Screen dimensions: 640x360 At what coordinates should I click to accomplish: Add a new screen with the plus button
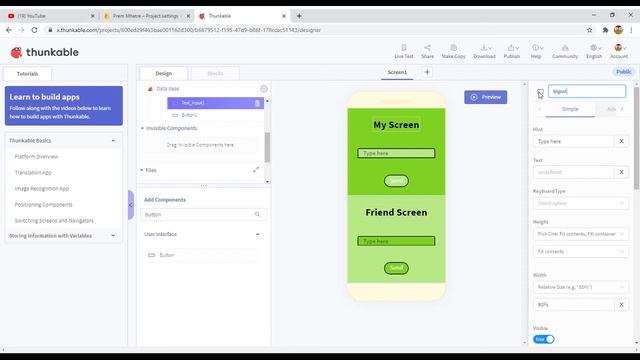tap(427, 72)
